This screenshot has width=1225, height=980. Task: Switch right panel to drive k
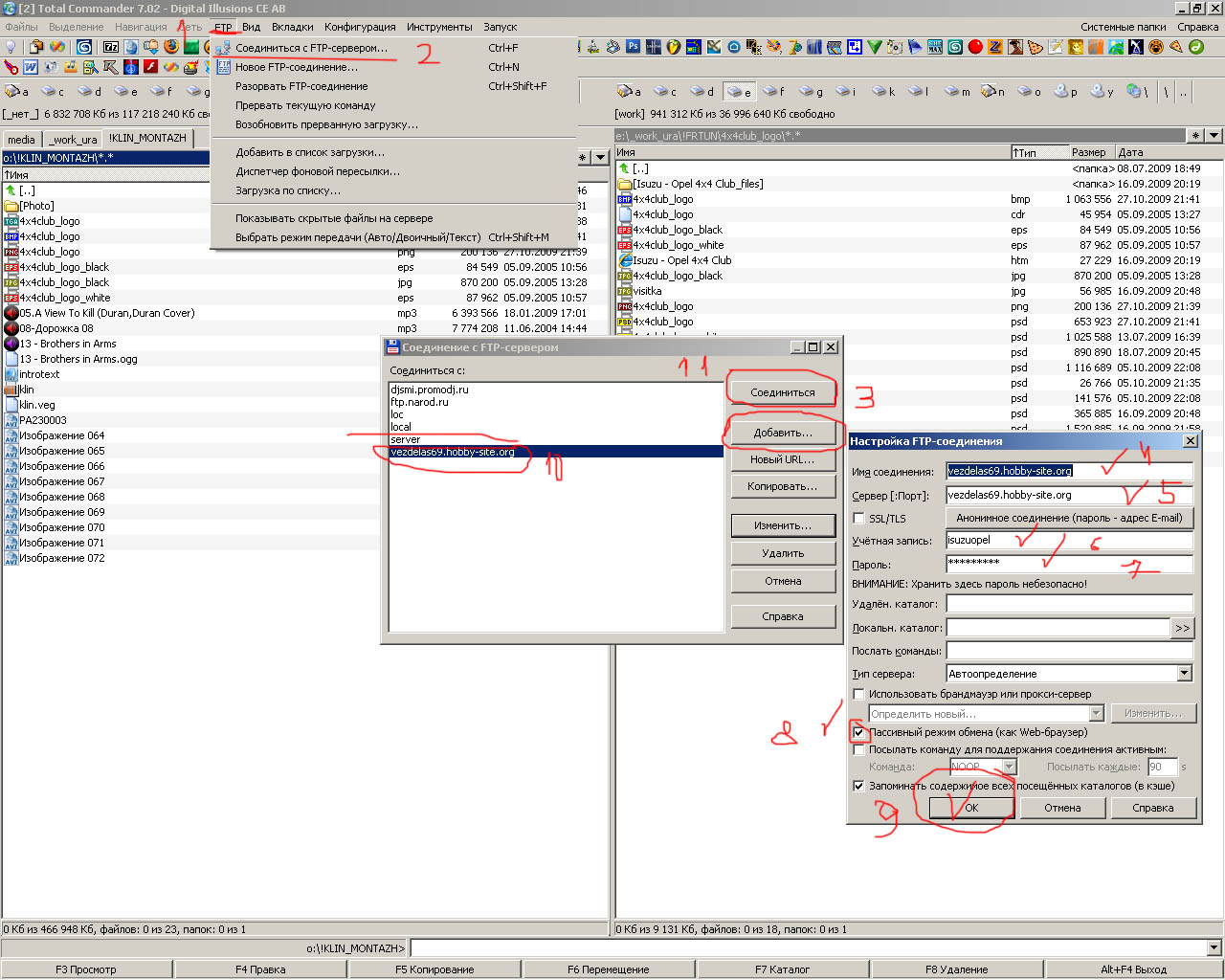click(x=884, y=92)
